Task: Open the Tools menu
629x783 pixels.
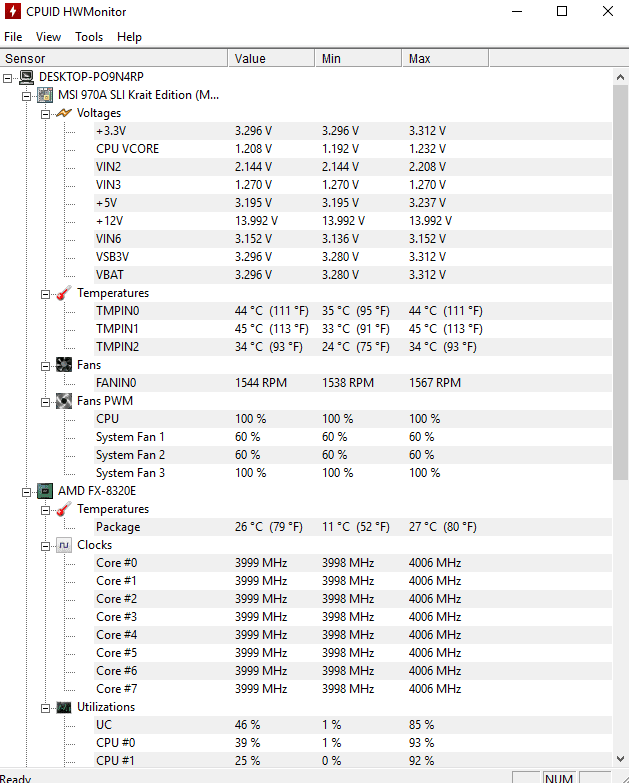Action: (x=89, y=37)
